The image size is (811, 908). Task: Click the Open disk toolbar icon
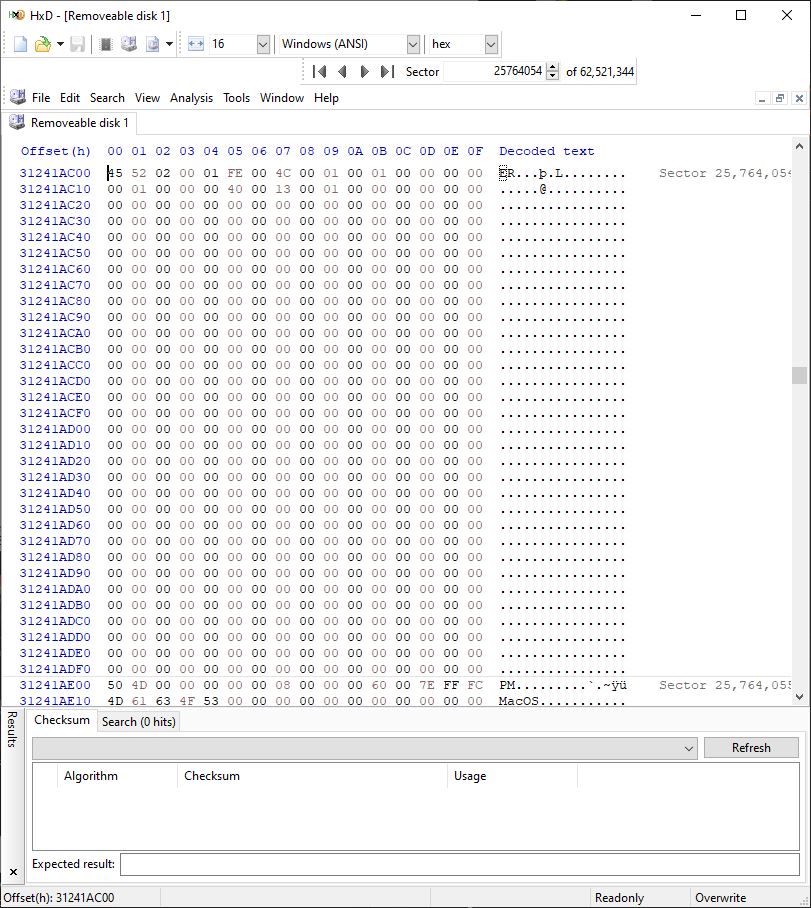pyautogui.click(x=129, y=44)
